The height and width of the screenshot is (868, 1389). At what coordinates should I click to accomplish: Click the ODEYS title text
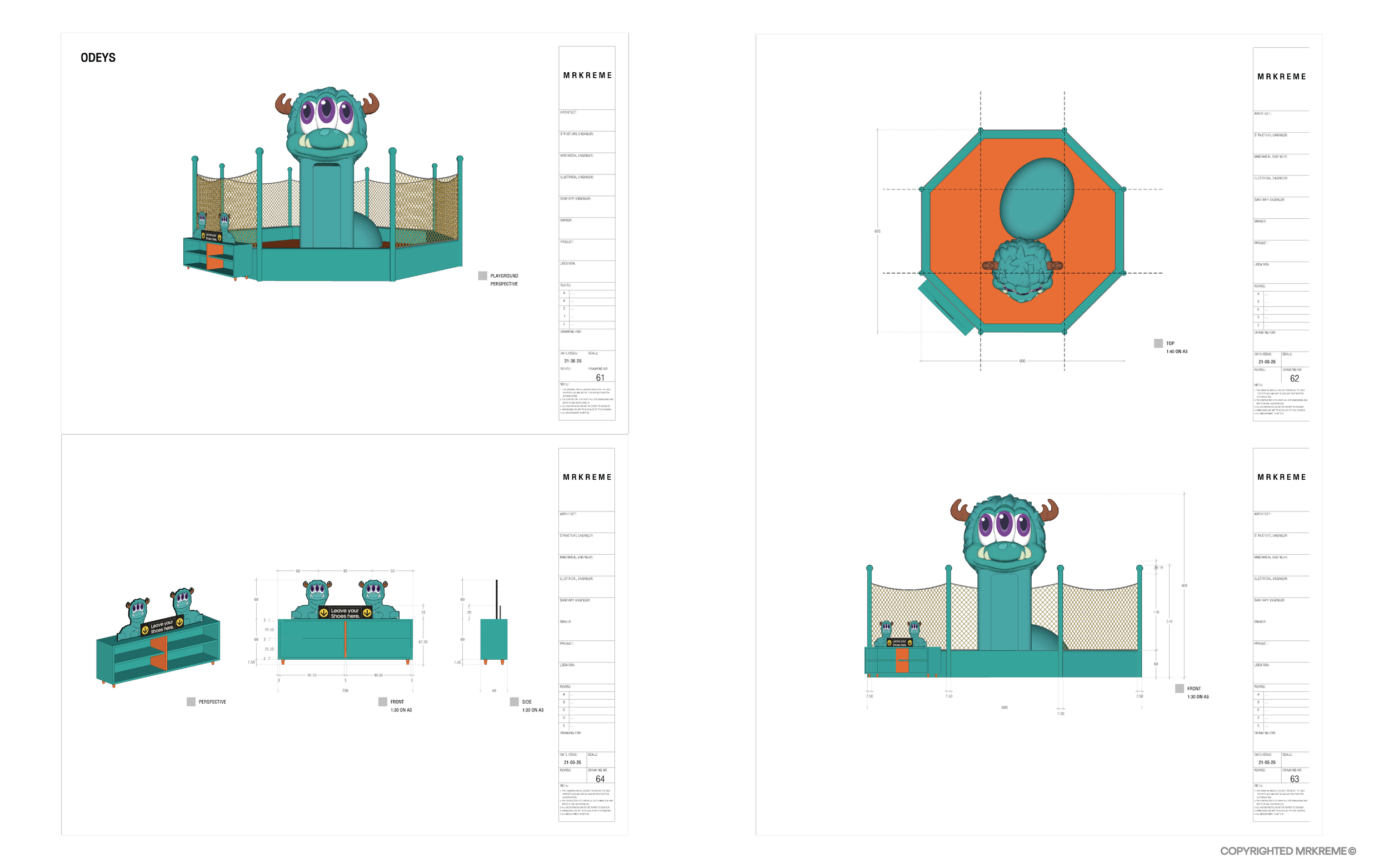coord(98,57)
